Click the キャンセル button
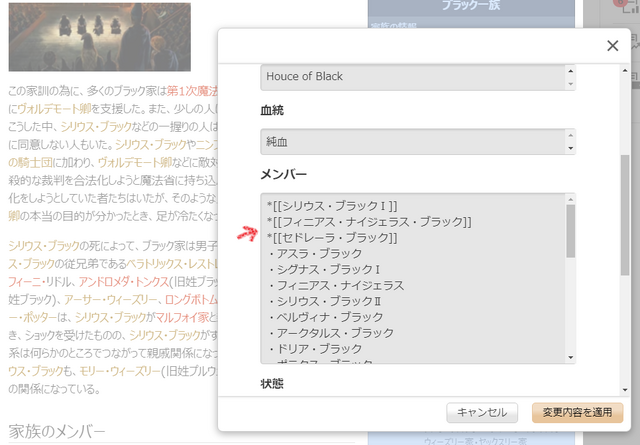 (482, 412)
